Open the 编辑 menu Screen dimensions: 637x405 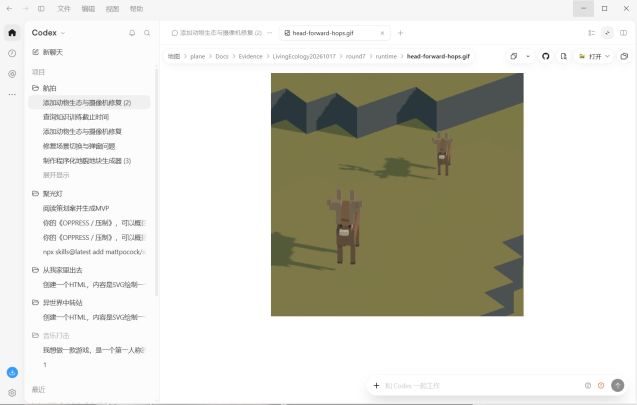coord(88,9)
